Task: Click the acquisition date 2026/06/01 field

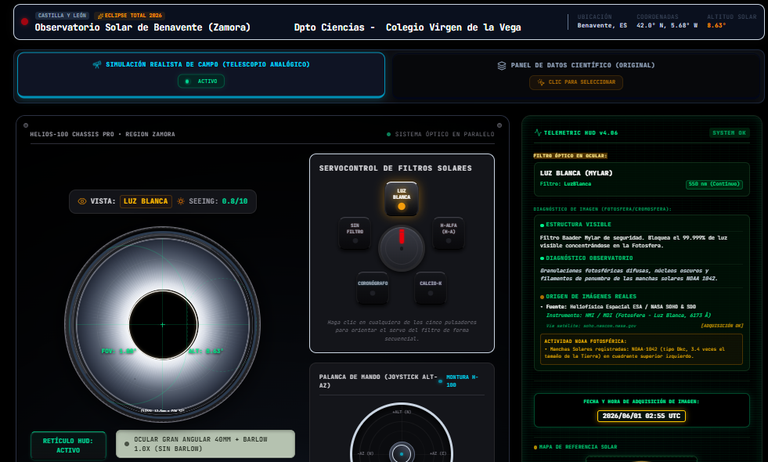Action: tap(641, 415)
